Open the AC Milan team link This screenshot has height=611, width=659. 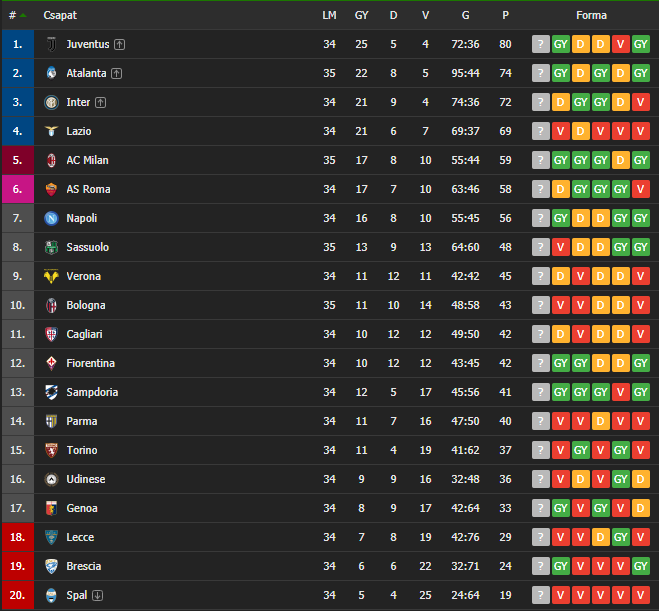point(87,160)
